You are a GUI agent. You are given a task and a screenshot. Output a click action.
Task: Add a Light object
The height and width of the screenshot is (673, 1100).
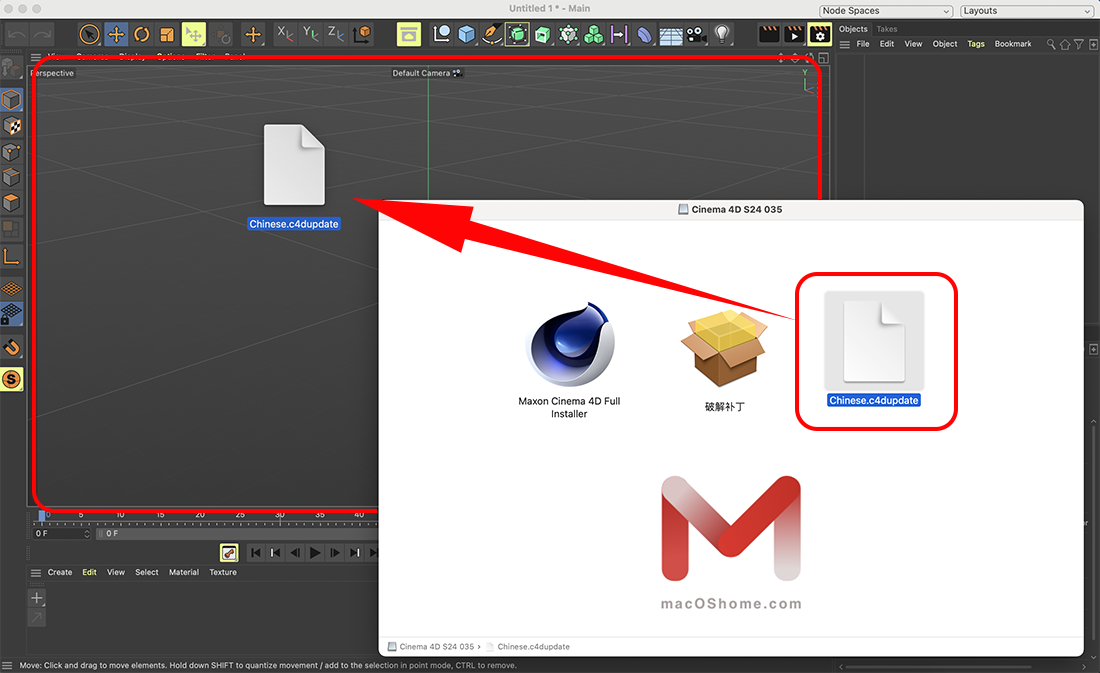tap(722, 34)
